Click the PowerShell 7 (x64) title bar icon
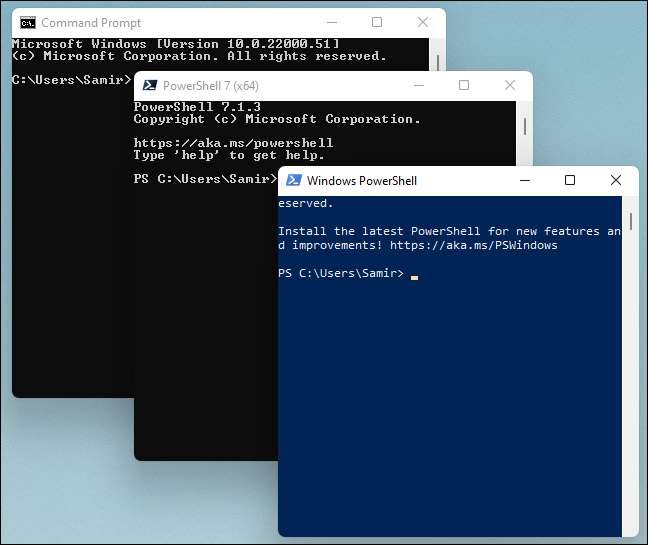This screenshot has height=545, width=648. point(150,86)
